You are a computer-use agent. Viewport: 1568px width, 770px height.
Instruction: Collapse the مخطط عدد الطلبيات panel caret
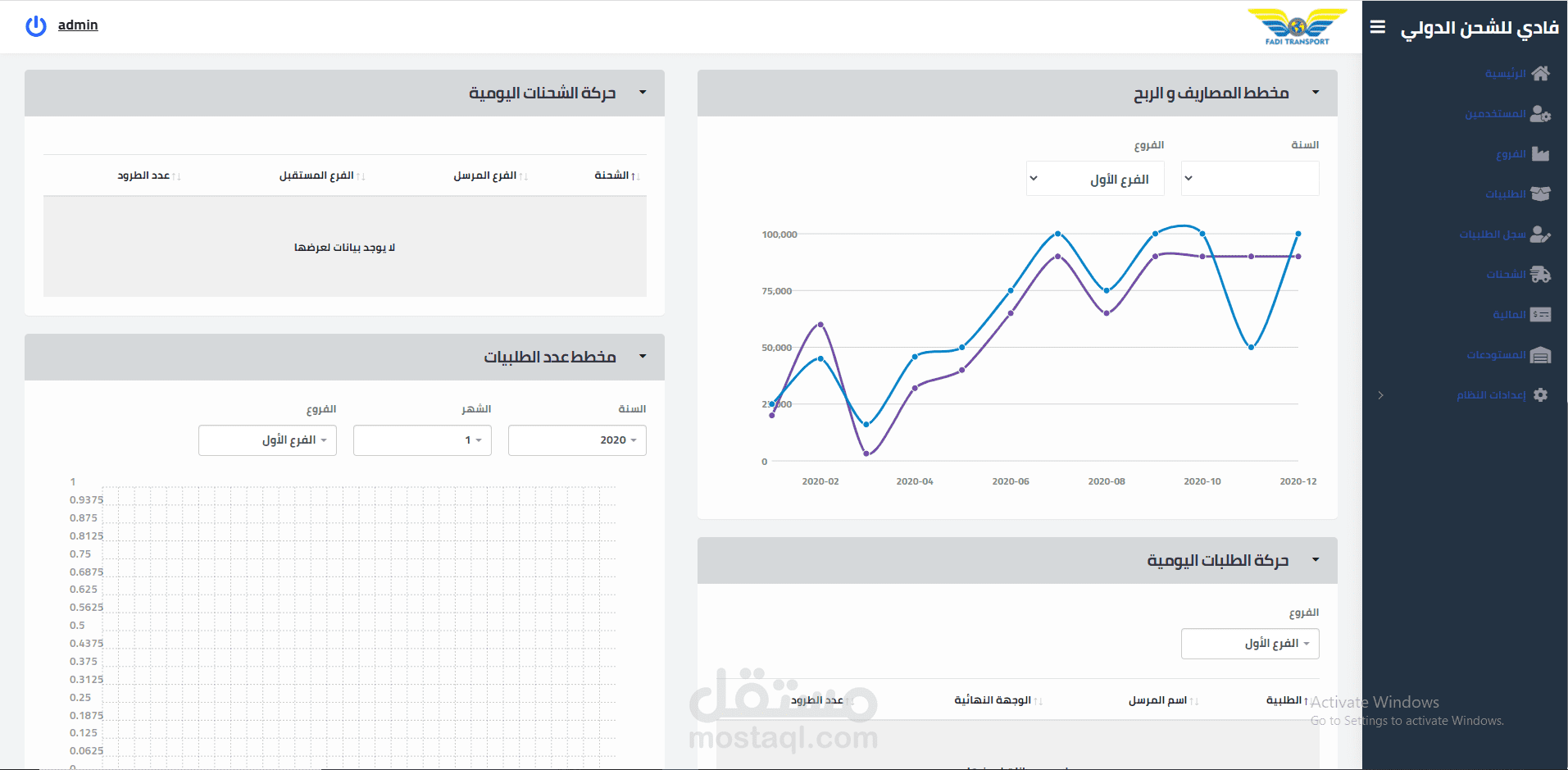[x=643, y=357]
